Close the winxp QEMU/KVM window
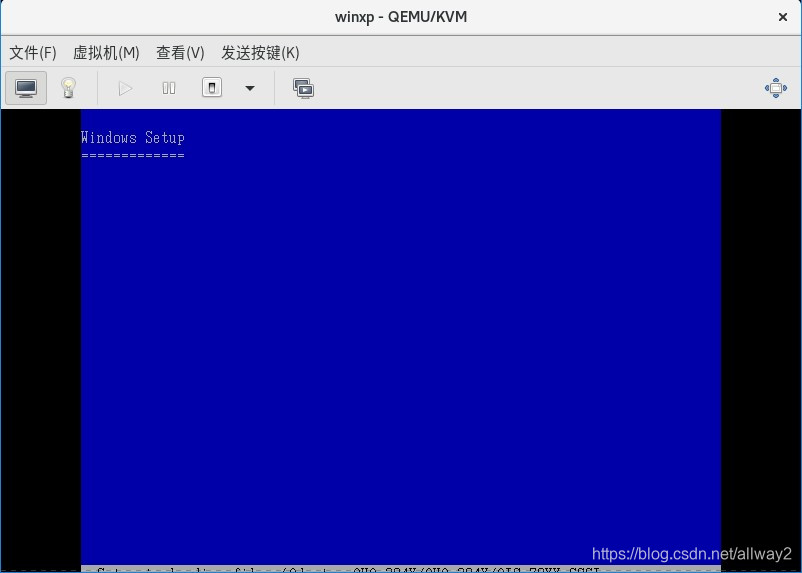Image resolution: width=802 pixels, height=573 pixels. pos(783,17)
